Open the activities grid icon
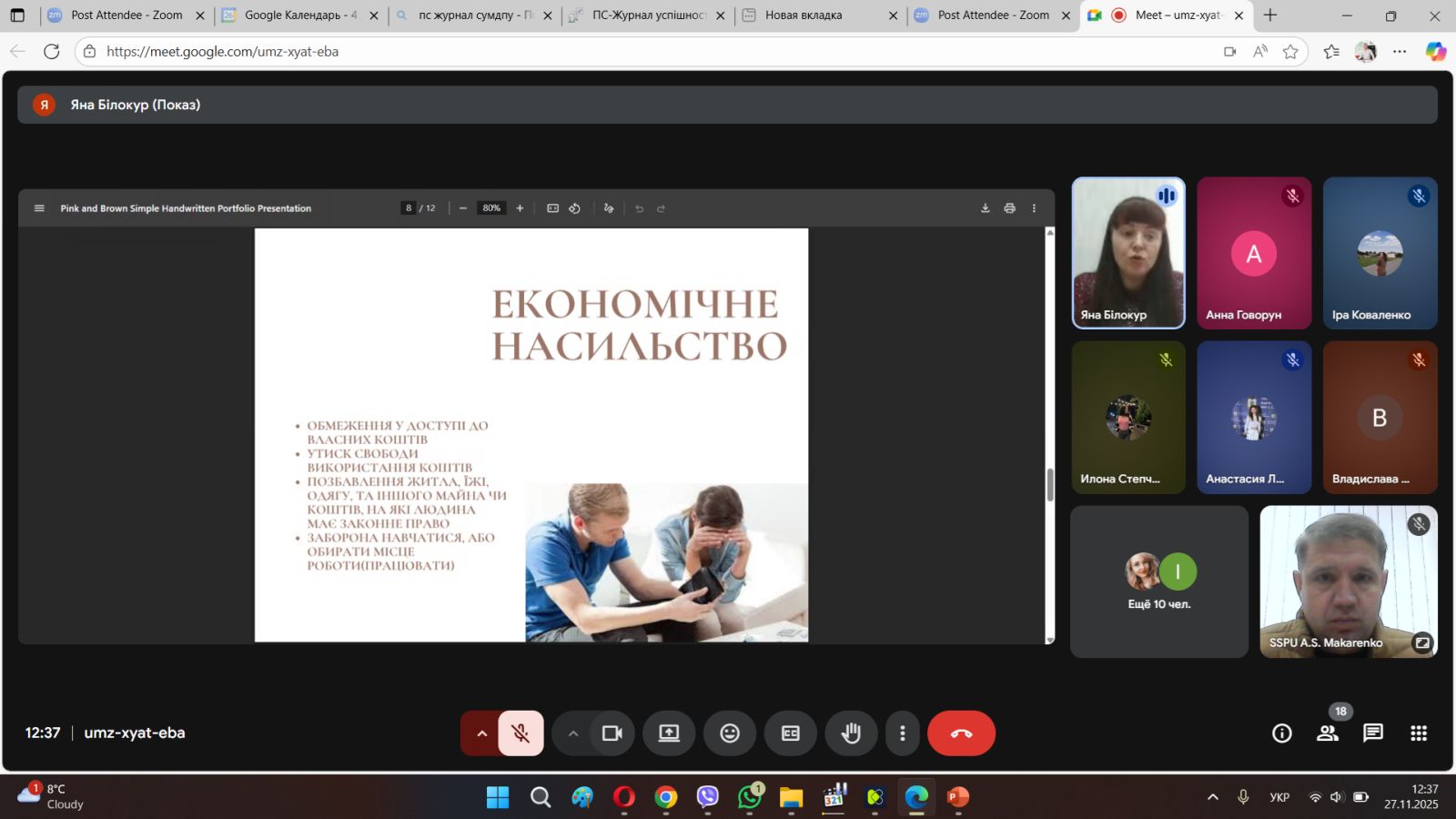The width and height of the screenshot is (1456, 819). [x=1418, y=733]
